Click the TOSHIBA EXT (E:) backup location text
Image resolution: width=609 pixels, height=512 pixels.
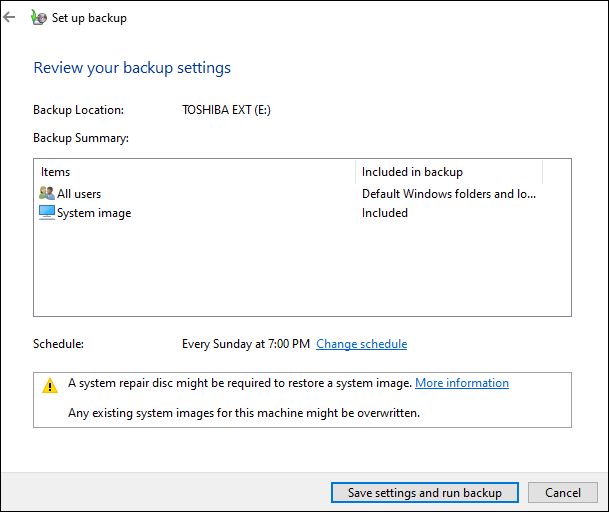[226, 110]
